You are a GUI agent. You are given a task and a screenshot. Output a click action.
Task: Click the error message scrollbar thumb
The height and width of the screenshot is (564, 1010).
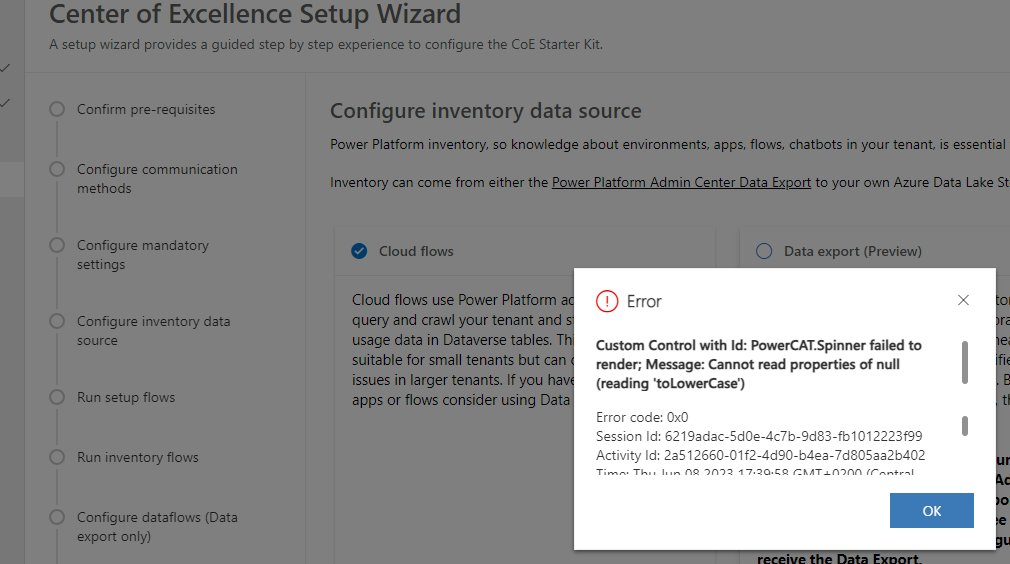(964, 362)
